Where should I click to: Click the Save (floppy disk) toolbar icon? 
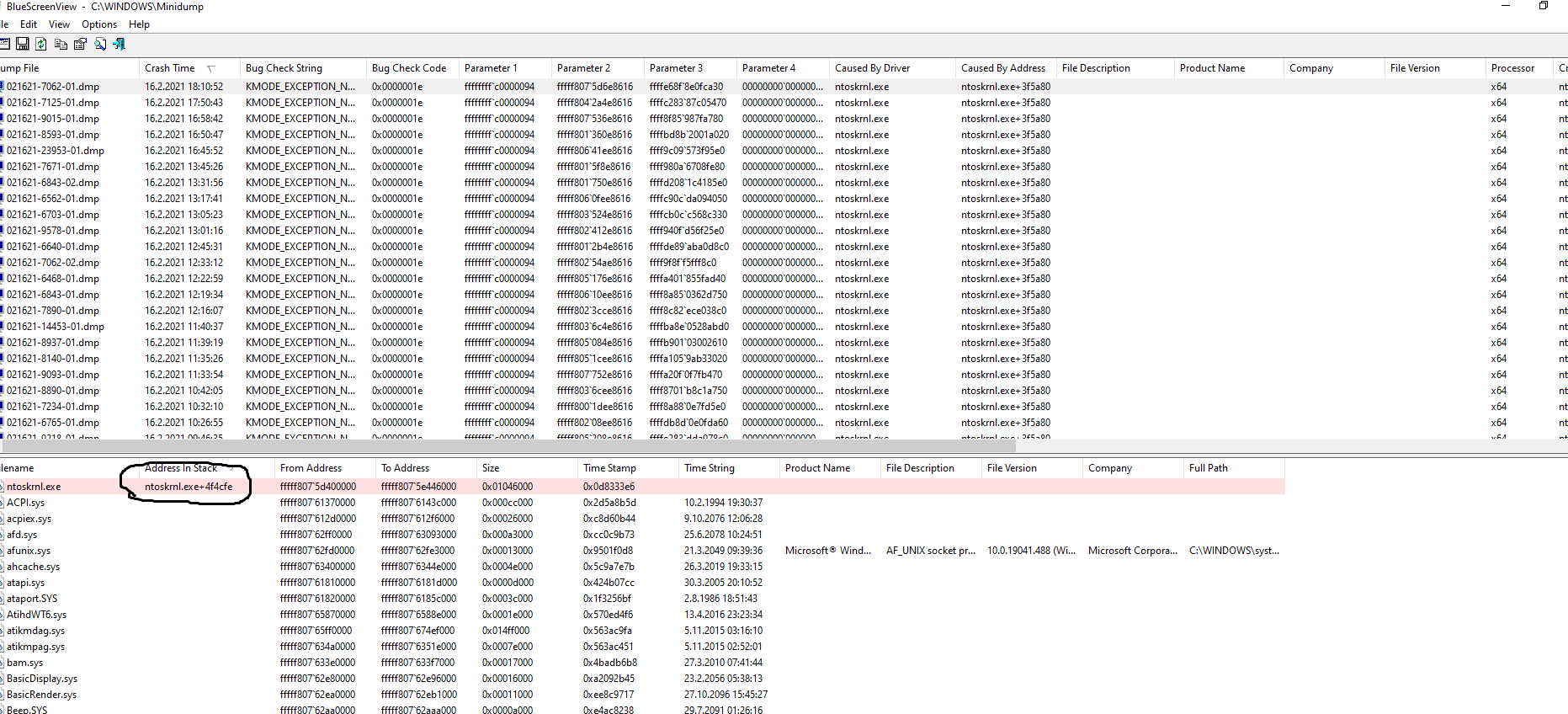tap(23, 44)
